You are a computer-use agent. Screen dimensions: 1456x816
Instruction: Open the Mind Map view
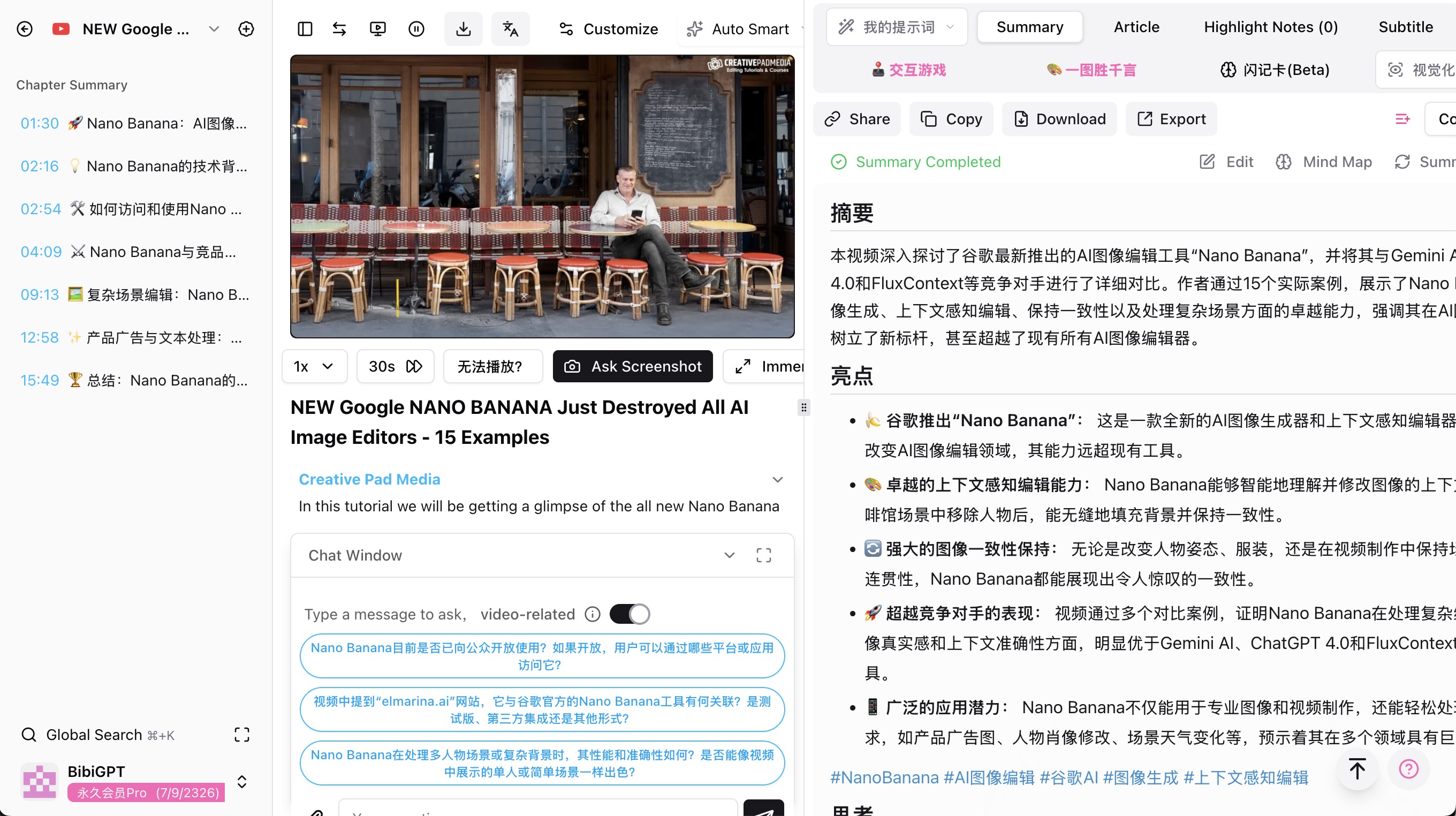(x=1324, y=162)
